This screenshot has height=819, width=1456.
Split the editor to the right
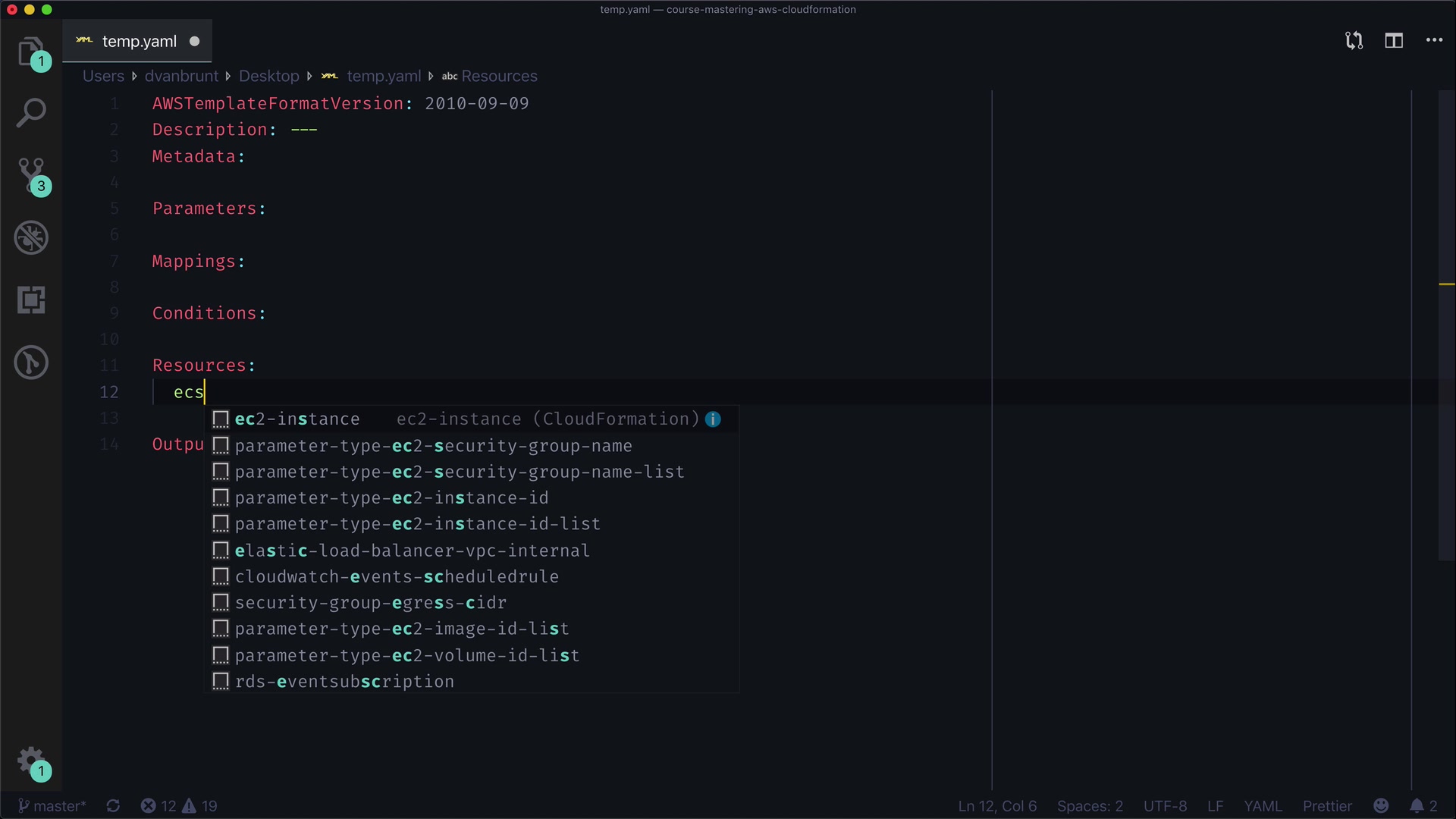point(1394,40)
